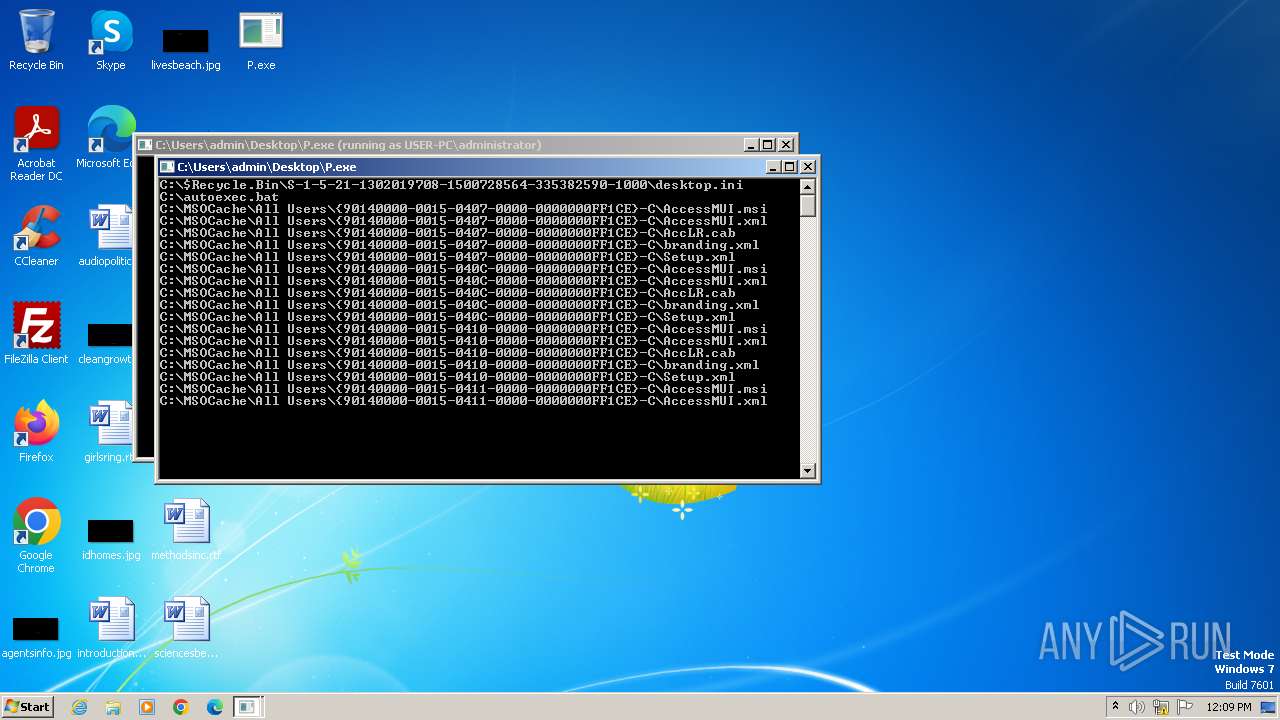Click the $Recycle.Bin desktop.ini console line

pos(451,185)
